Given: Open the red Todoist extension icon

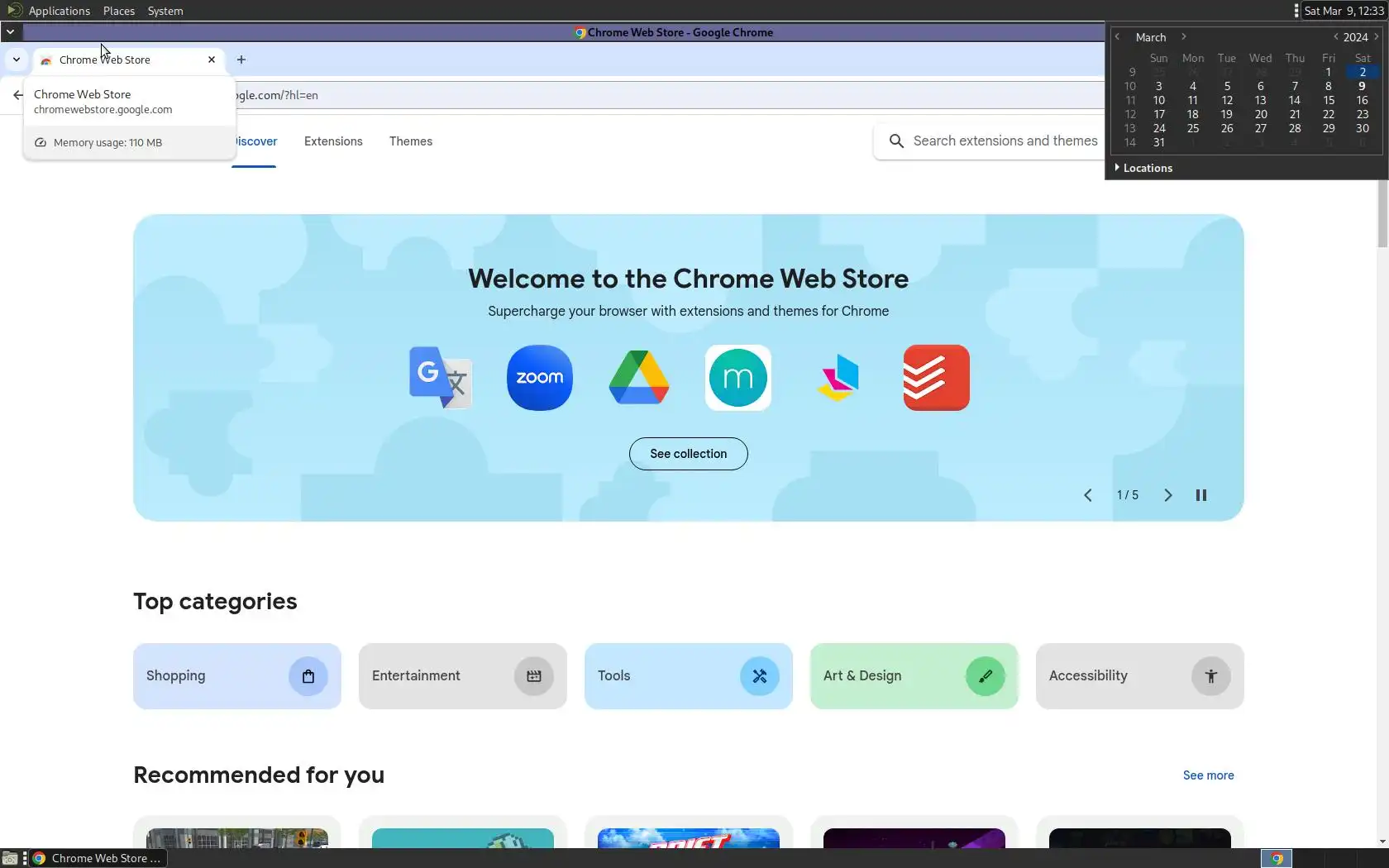Looking at the screenshot, I should point(937,378).
